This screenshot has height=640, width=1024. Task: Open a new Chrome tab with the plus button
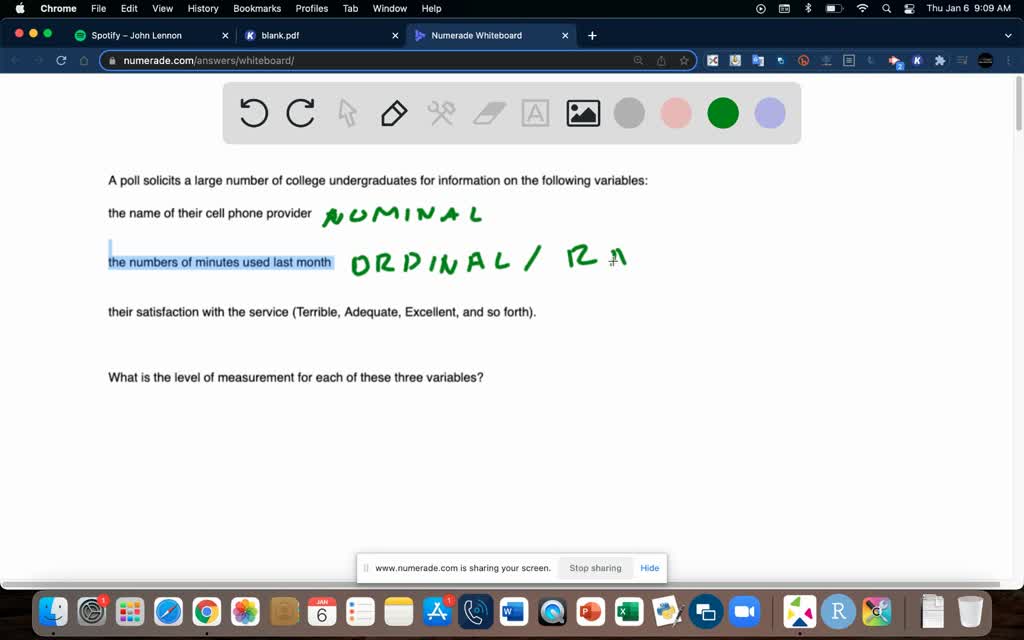592,35
